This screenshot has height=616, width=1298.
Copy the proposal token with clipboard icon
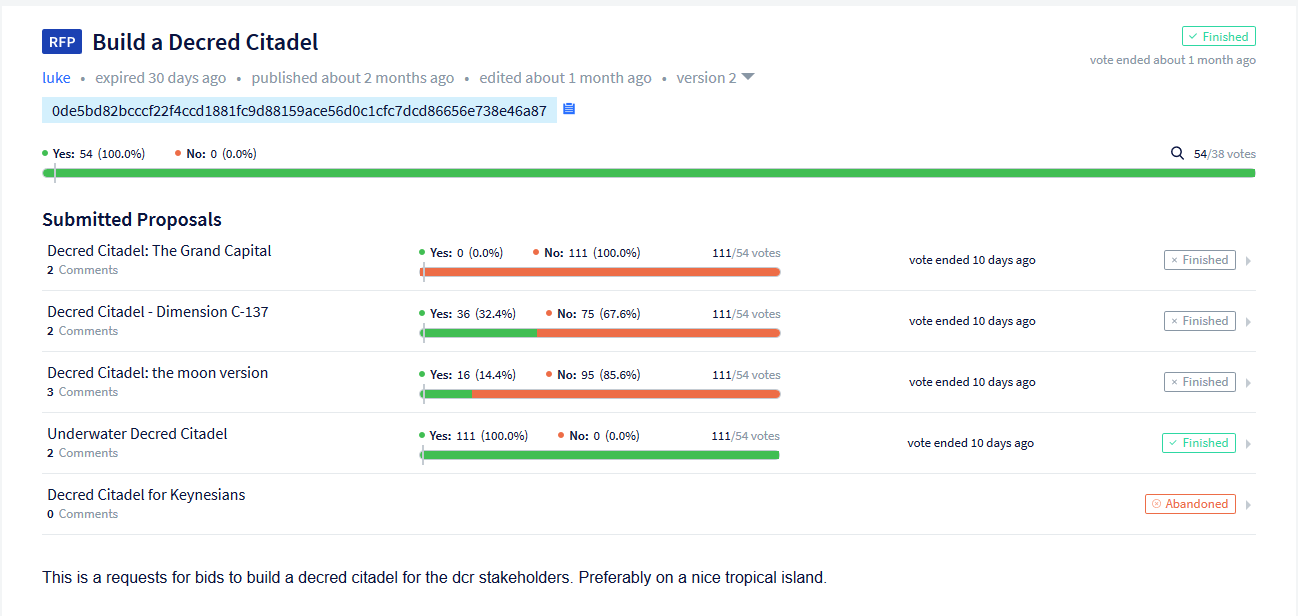pyautogui.click(x=569, y=109)
